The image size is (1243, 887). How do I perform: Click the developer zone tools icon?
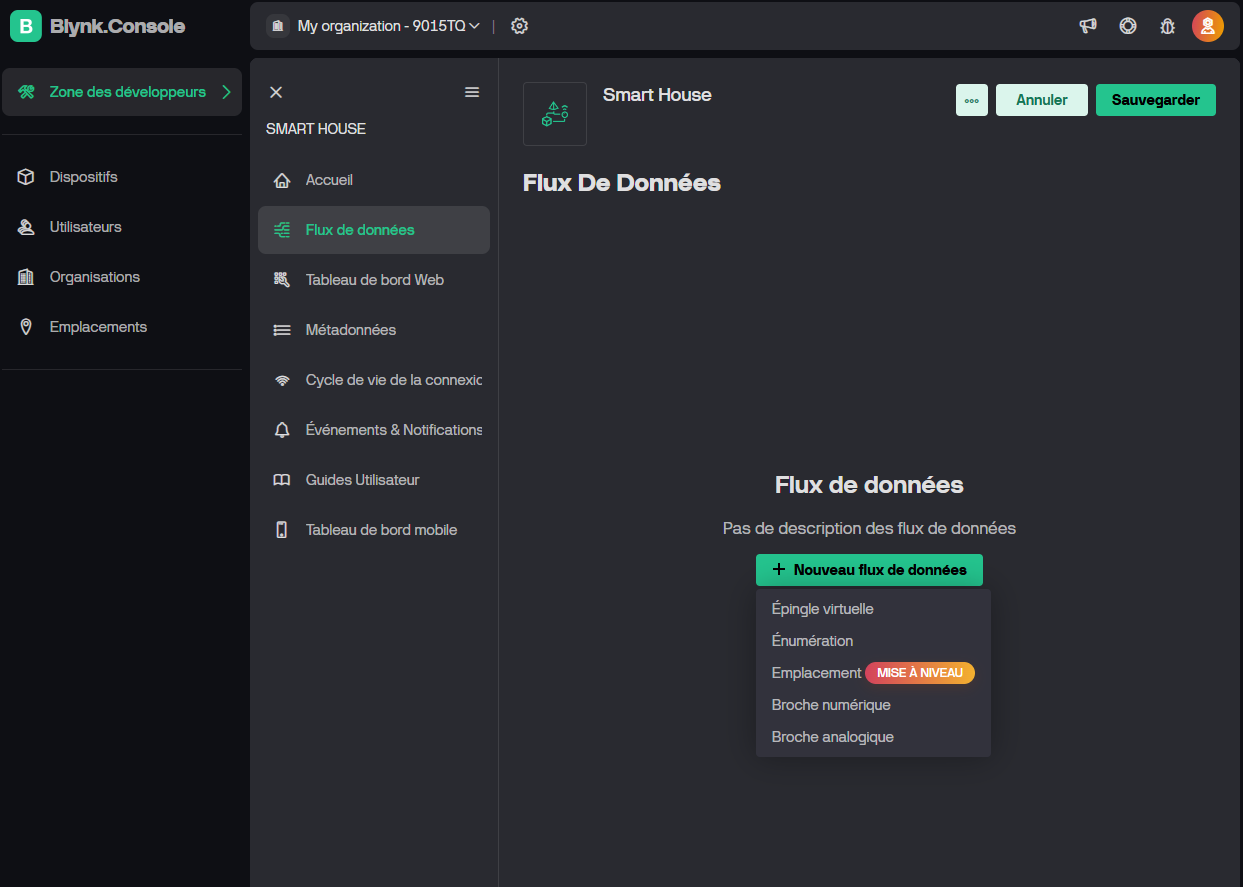(x=26, y=92)
